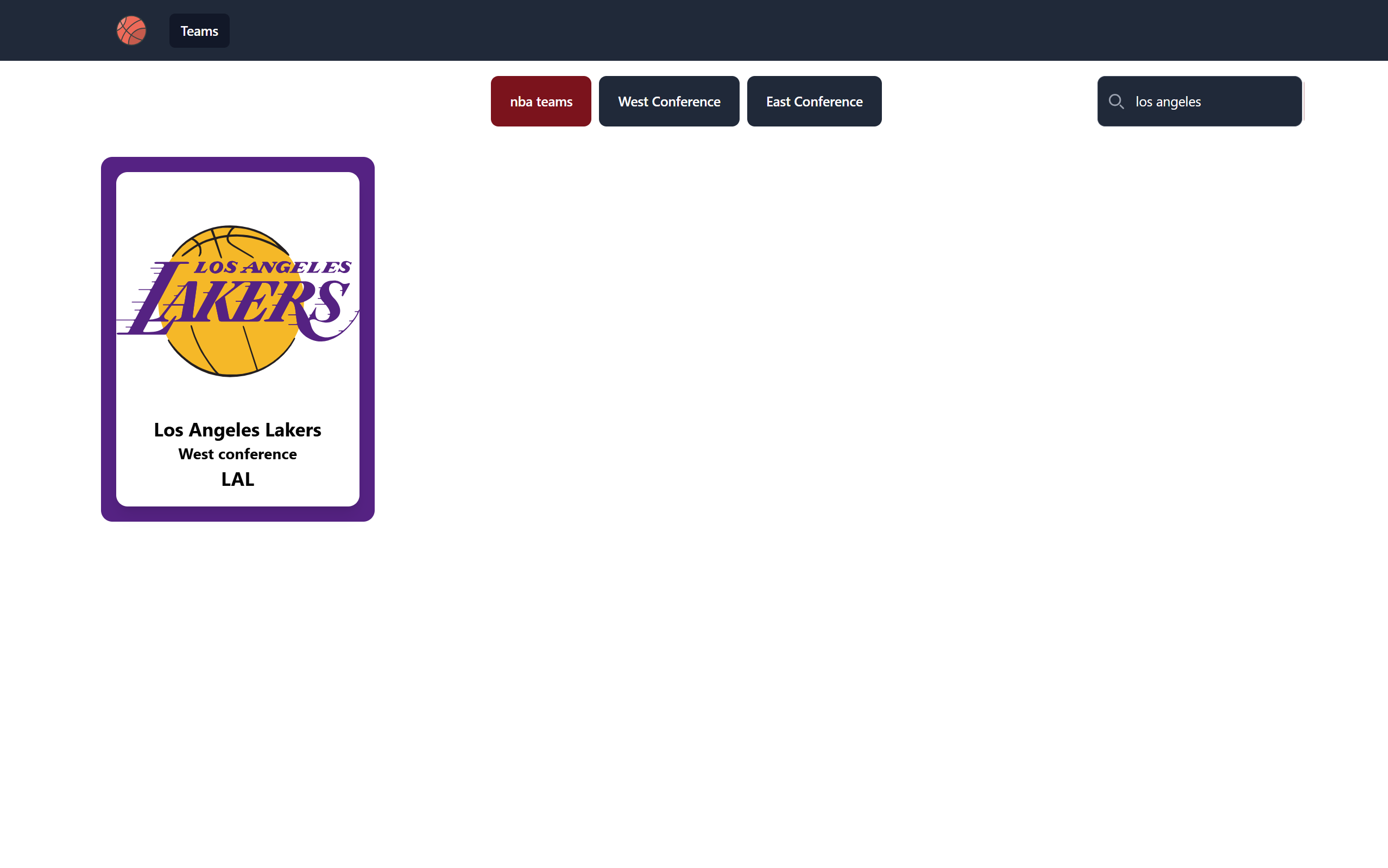Image resolution: width=1388 pixels, height=868 pixels.
Task: Click the 'LOS ANGELES' text inside logo
Action: (272, 268)
